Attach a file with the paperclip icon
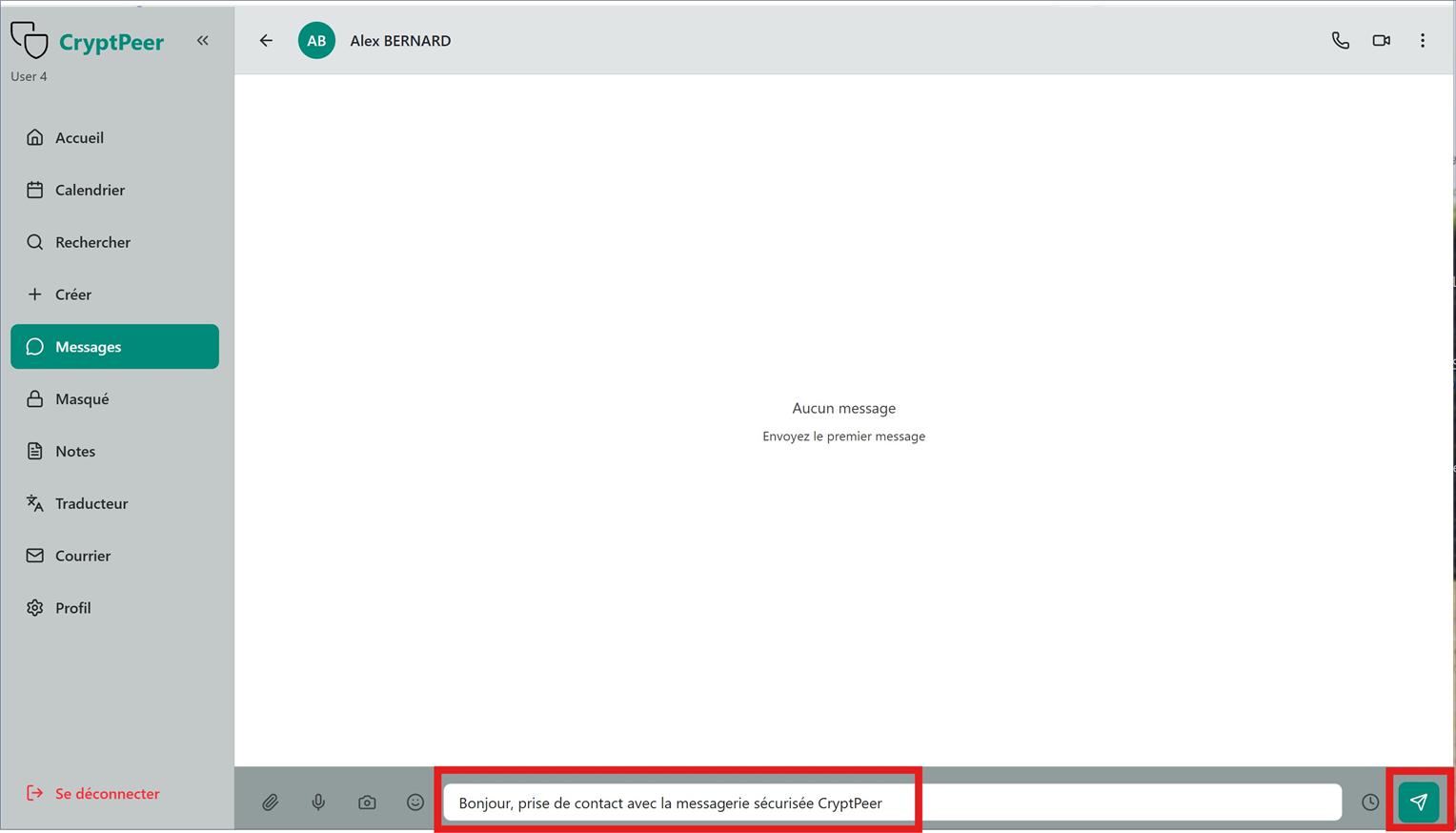Screen dimensions: 1456x833 271,803
